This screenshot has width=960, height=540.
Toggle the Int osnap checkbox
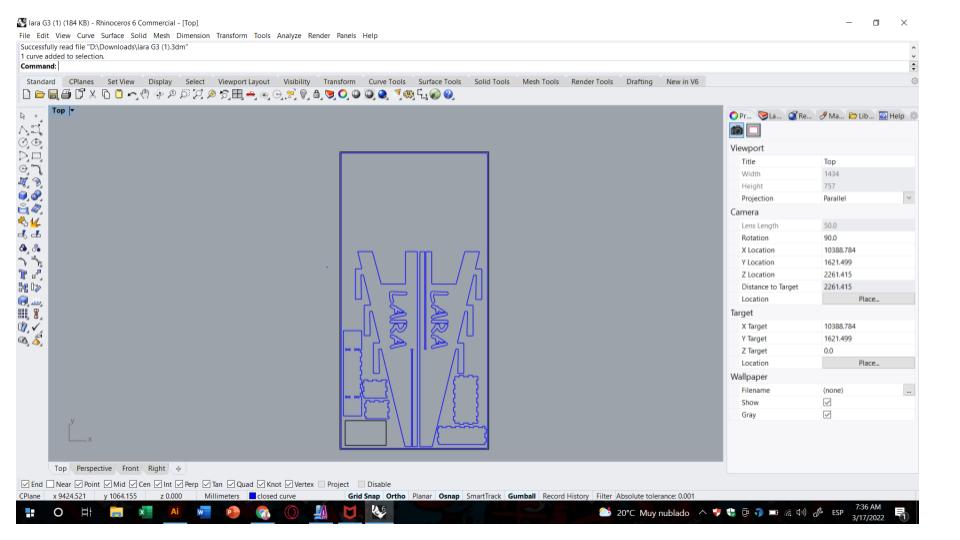pos(158,484)
